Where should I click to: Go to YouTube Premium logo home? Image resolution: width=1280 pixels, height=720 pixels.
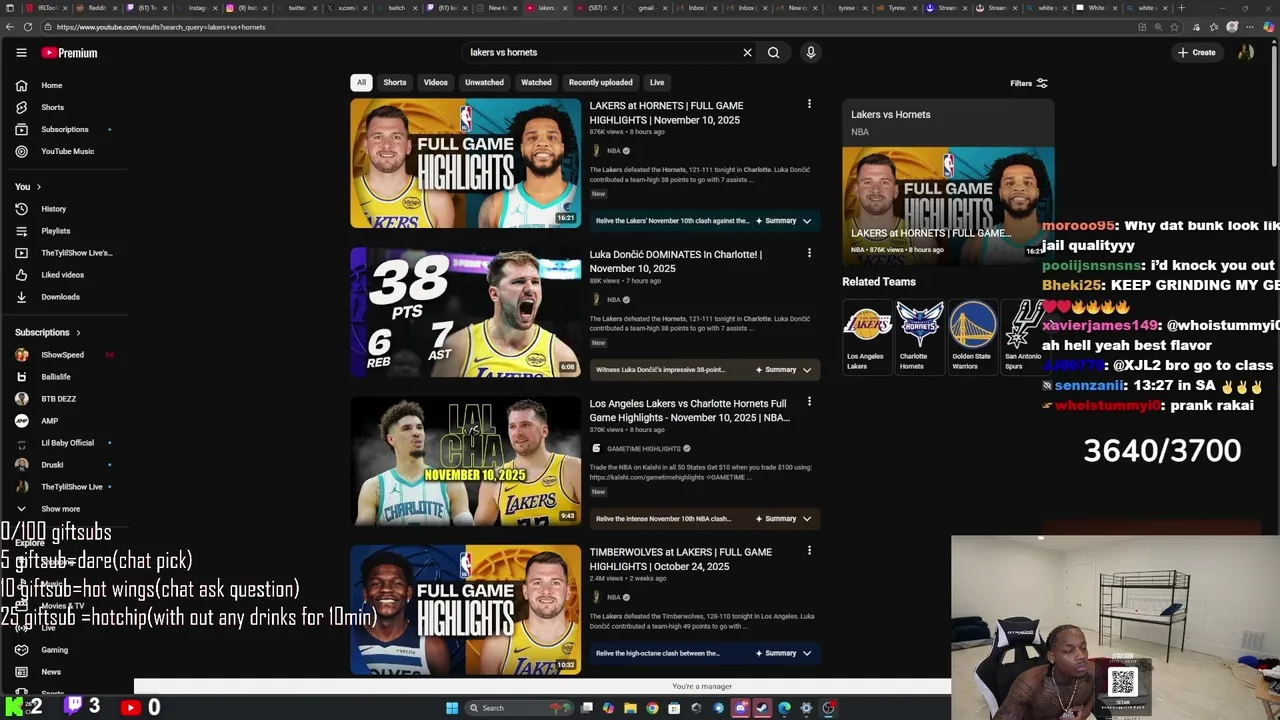coord(69,52)
